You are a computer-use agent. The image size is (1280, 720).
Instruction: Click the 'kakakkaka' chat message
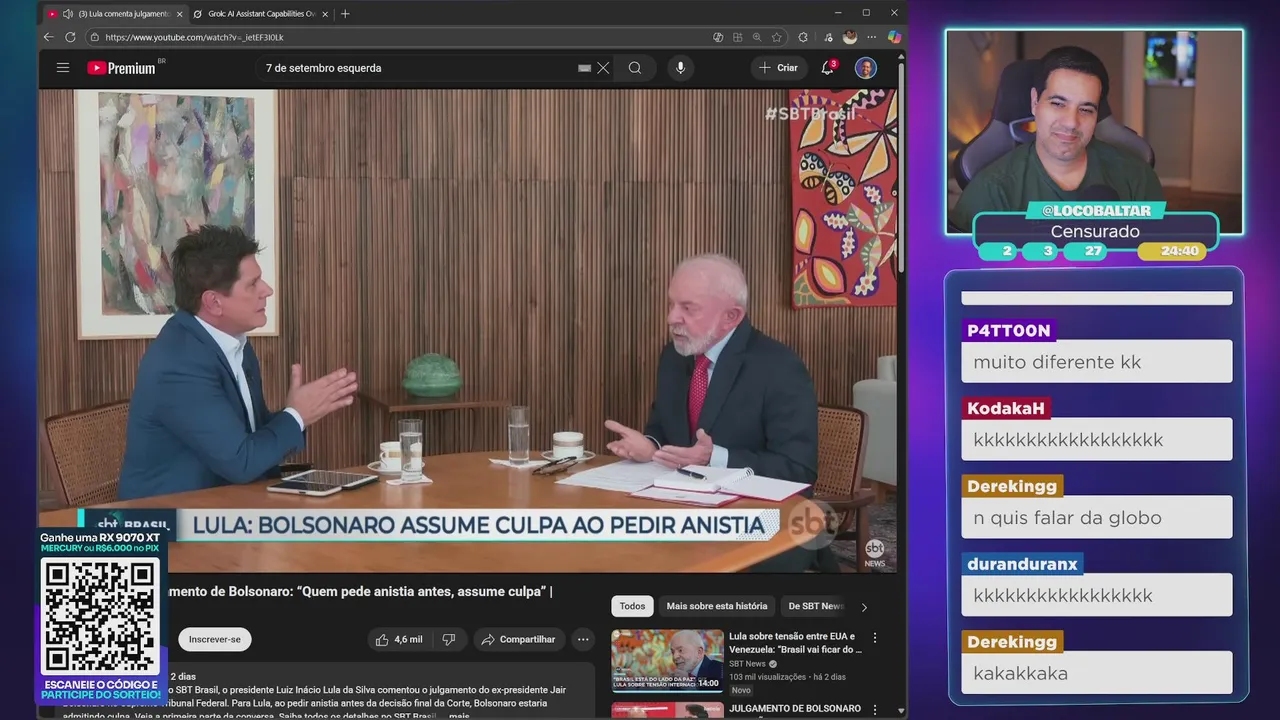click(x=1097, y=673)
